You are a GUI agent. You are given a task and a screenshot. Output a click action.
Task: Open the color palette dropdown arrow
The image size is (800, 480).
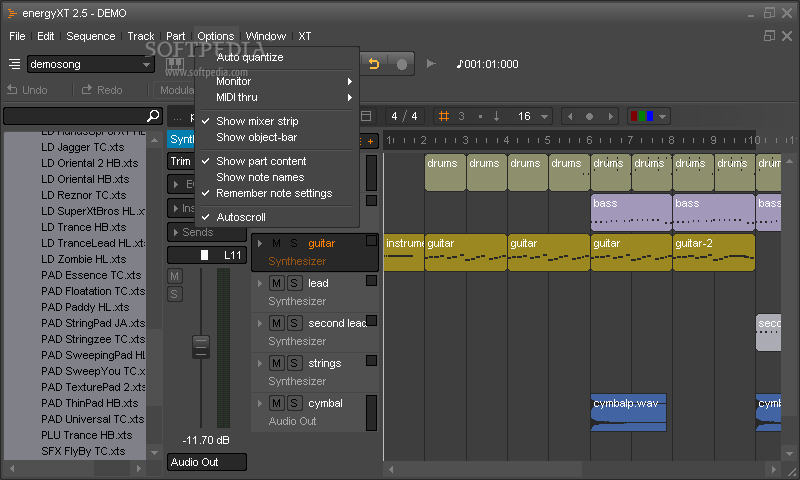point(662,116)
